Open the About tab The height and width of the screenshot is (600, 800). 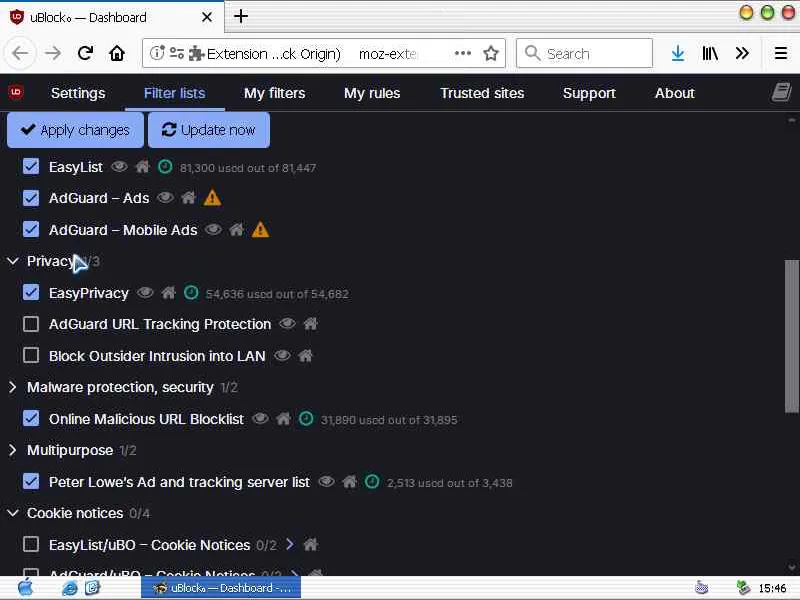[674, 93]
